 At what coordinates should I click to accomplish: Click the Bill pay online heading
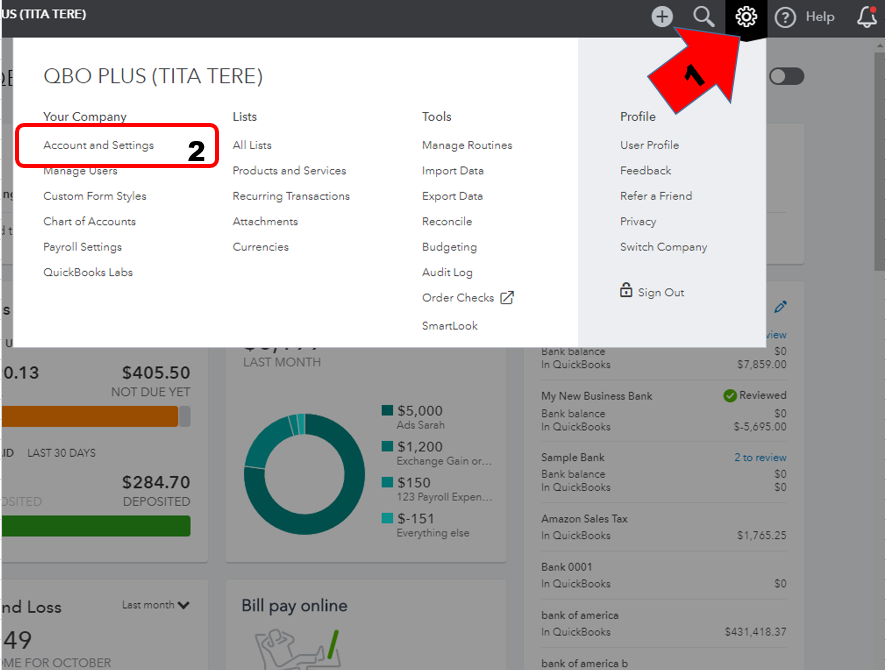pos(294,606)
